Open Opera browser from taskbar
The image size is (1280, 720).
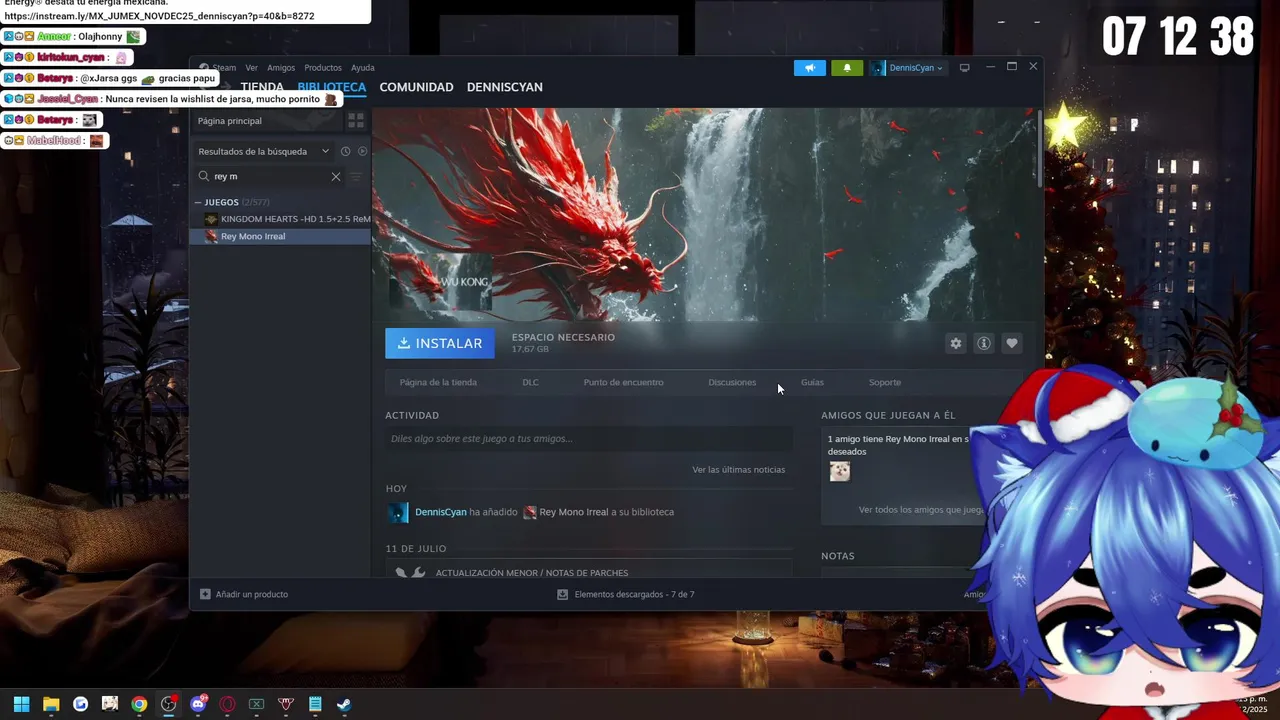[227, 704]
